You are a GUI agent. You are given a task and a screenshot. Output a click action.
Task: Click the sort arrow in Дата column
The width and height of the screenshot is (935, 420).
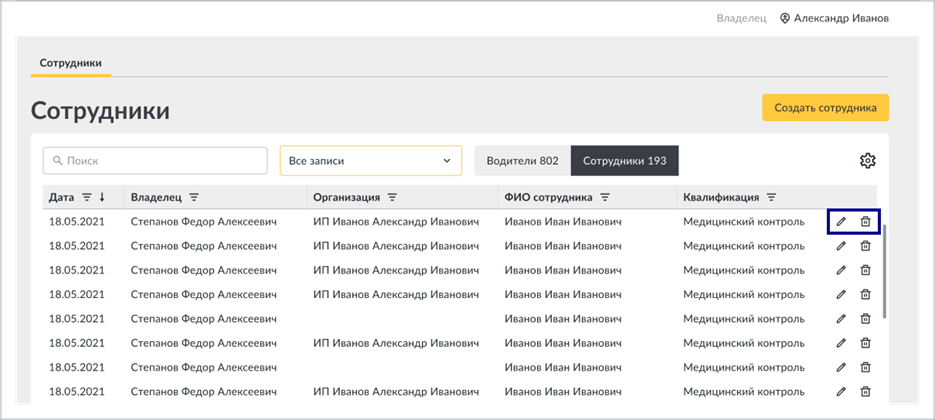pyautogui.click(x=102, y=197)
